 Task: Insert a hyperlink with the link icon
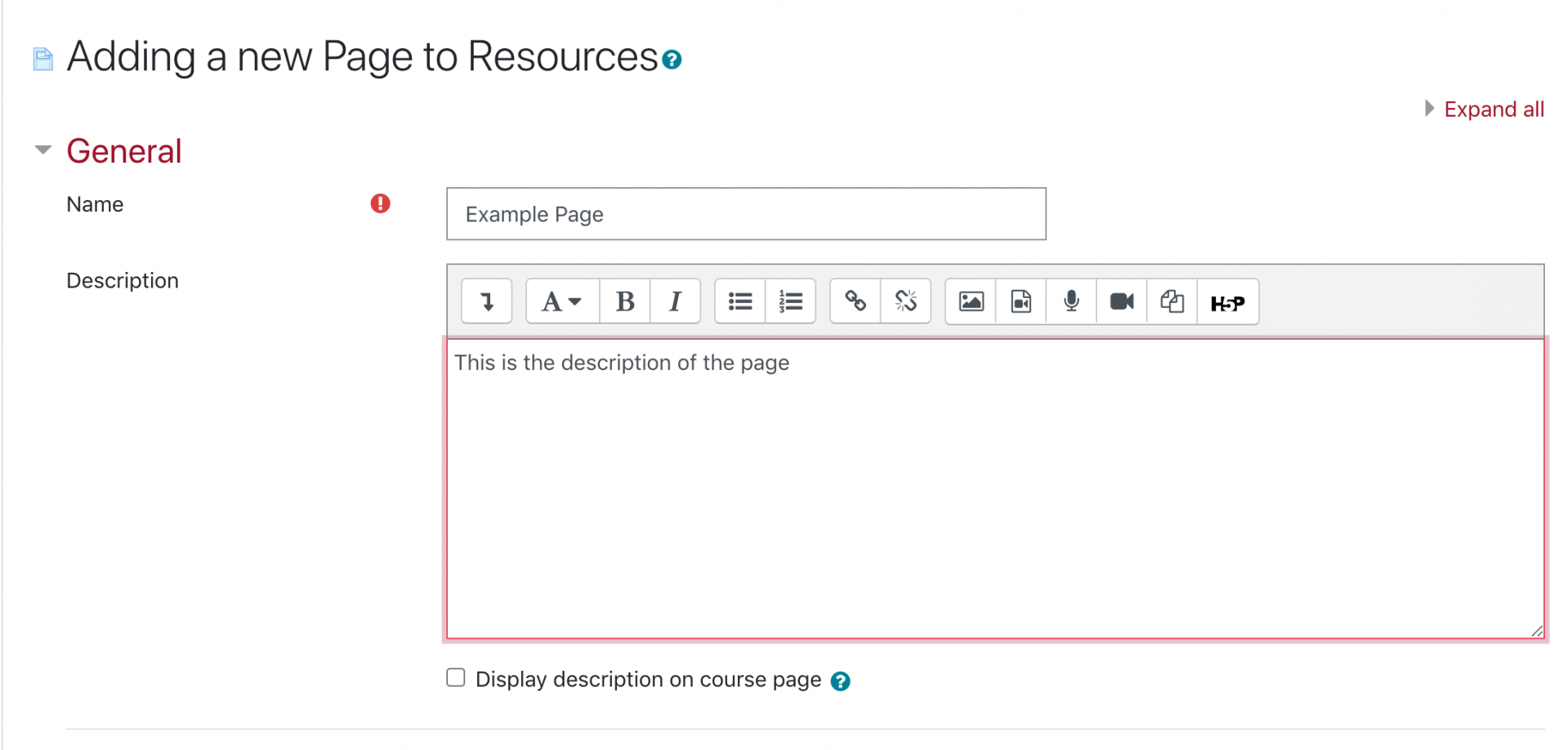click(x=855, y=301)
